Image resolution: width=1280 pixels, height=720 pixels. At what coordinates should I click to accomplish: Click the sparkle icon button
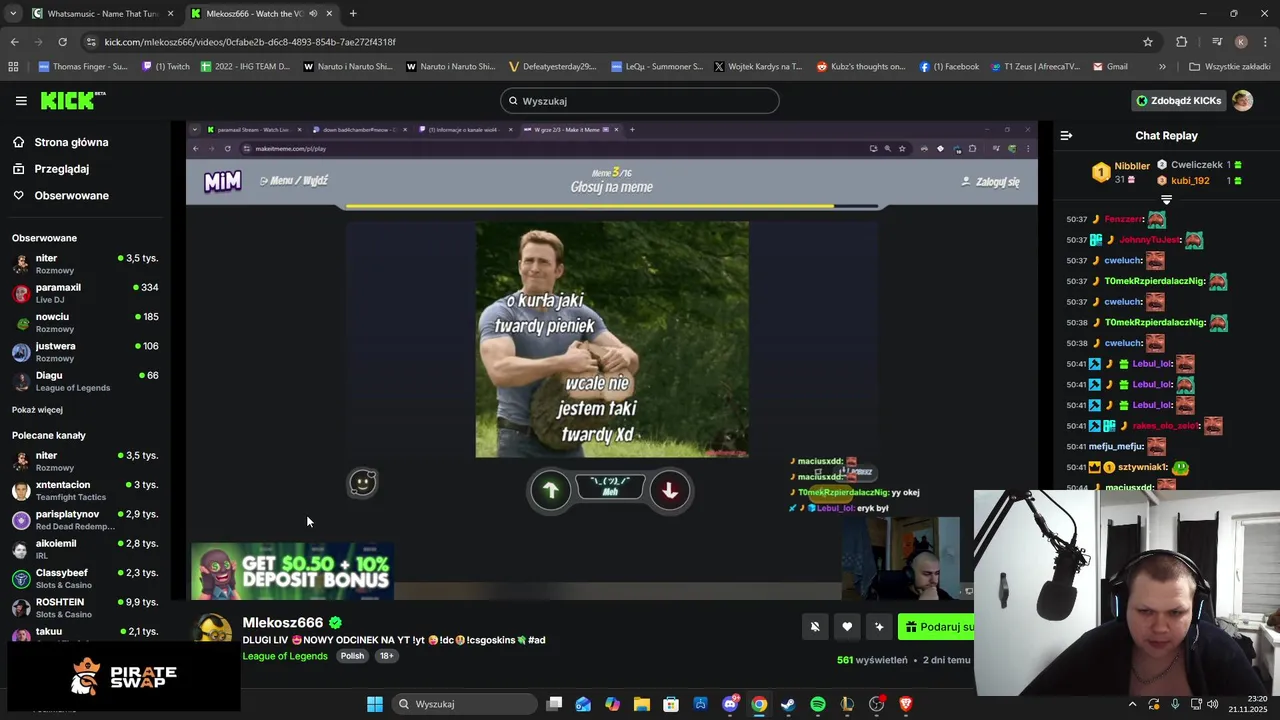tap(879, 627)
